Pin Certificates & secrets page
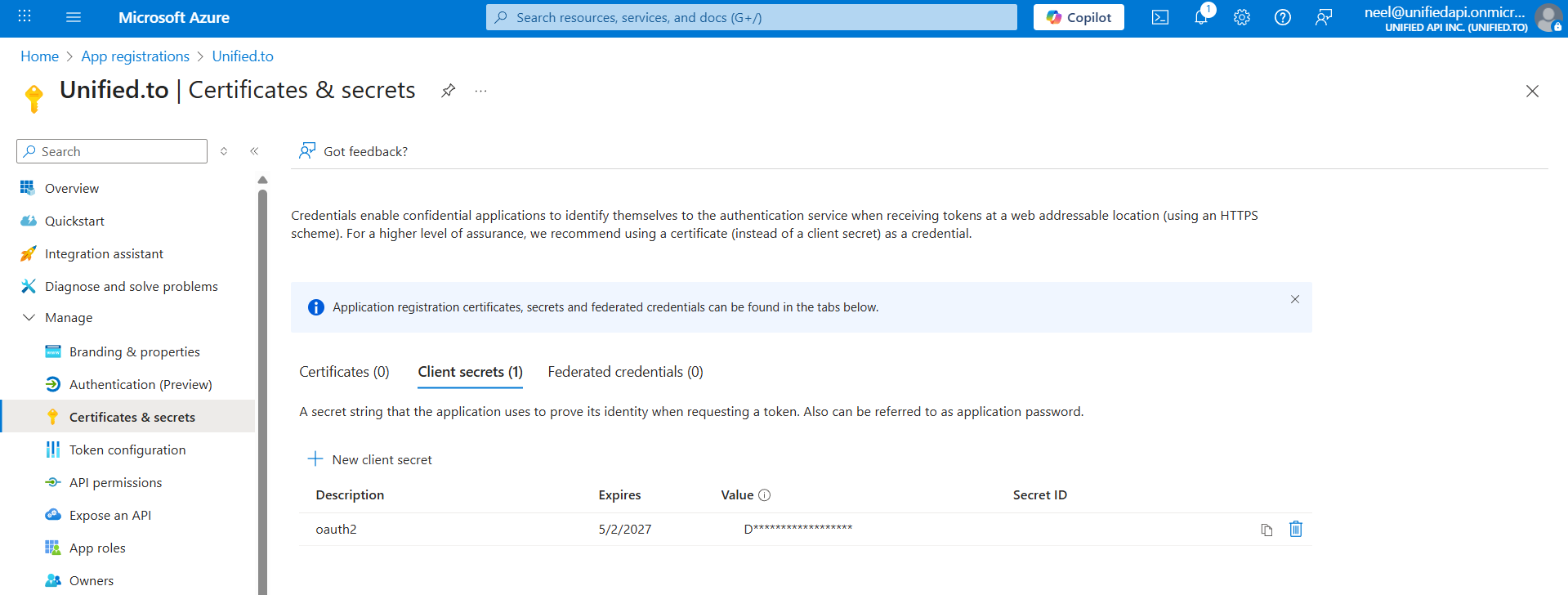 [448, 91]
